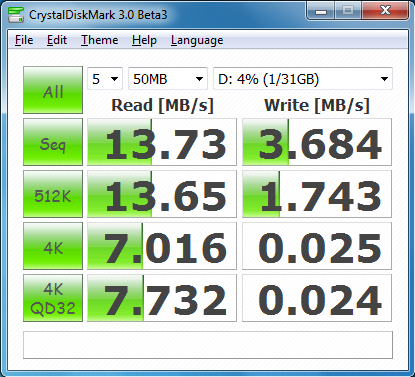Screen dimensions: 415x377
Task: Click the 4K write result 0.025
Action: pos(317,246)
